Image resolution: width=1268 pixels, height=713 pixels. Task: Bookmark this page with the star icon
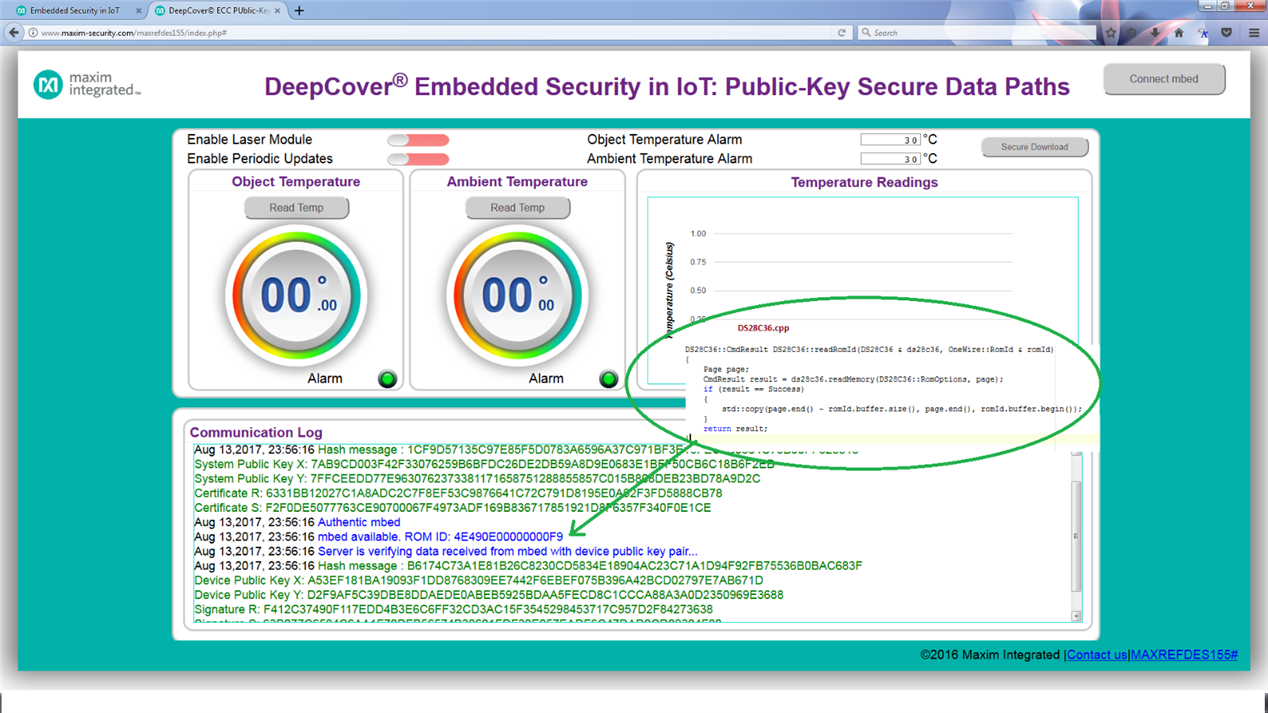pyautogui.click(x=1110, y=33)
